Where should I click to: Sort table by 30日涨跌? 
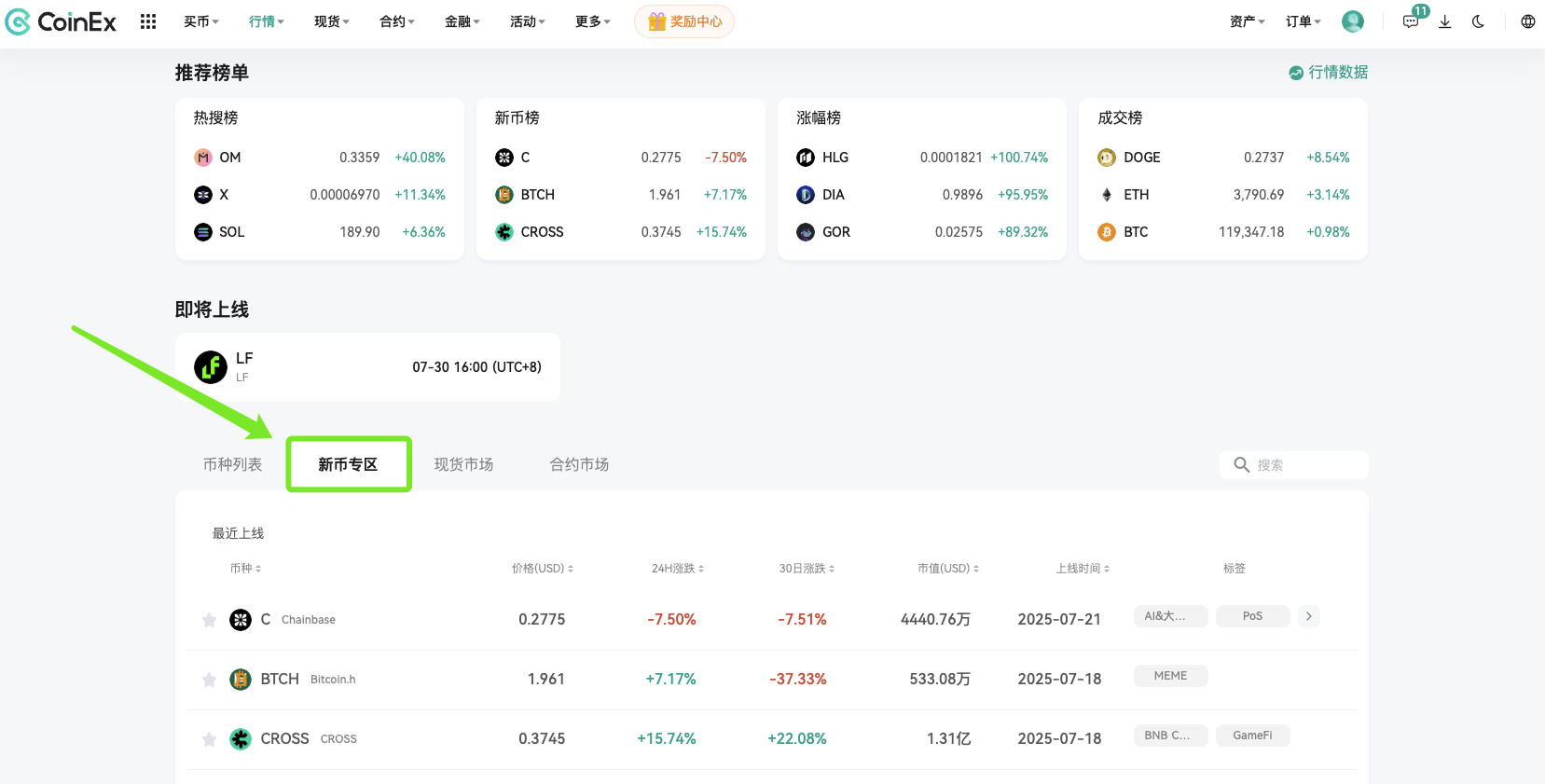(x=807, y=569)
